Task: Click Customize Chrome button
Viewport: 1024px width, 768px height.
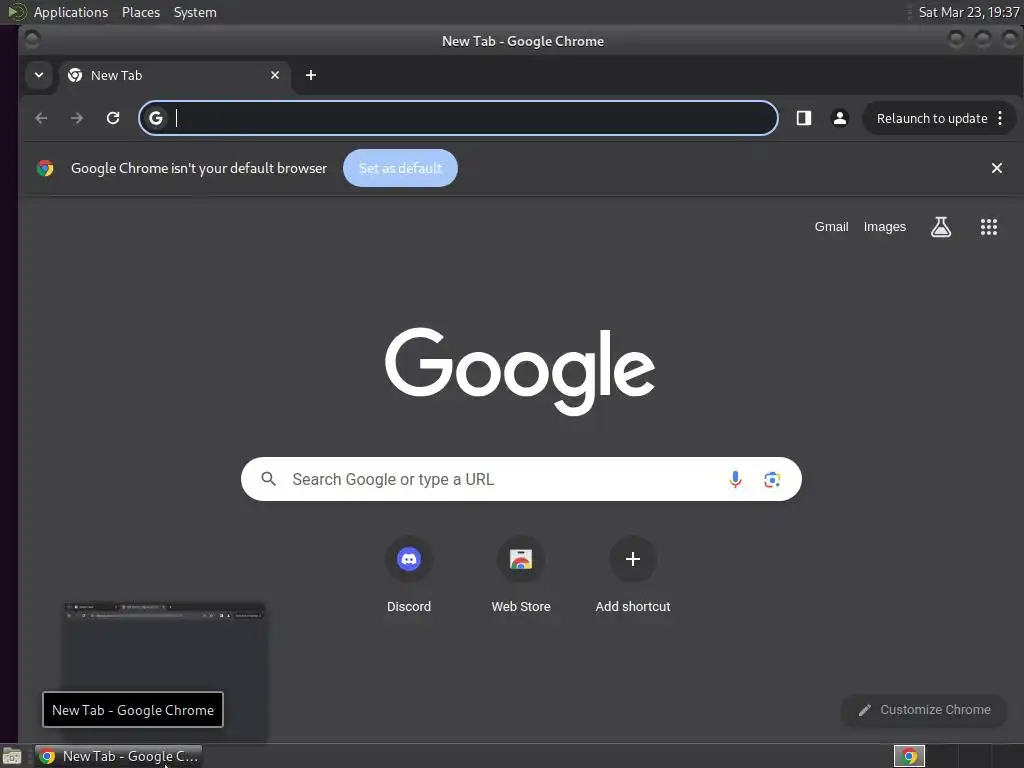Action: [925, 710]
